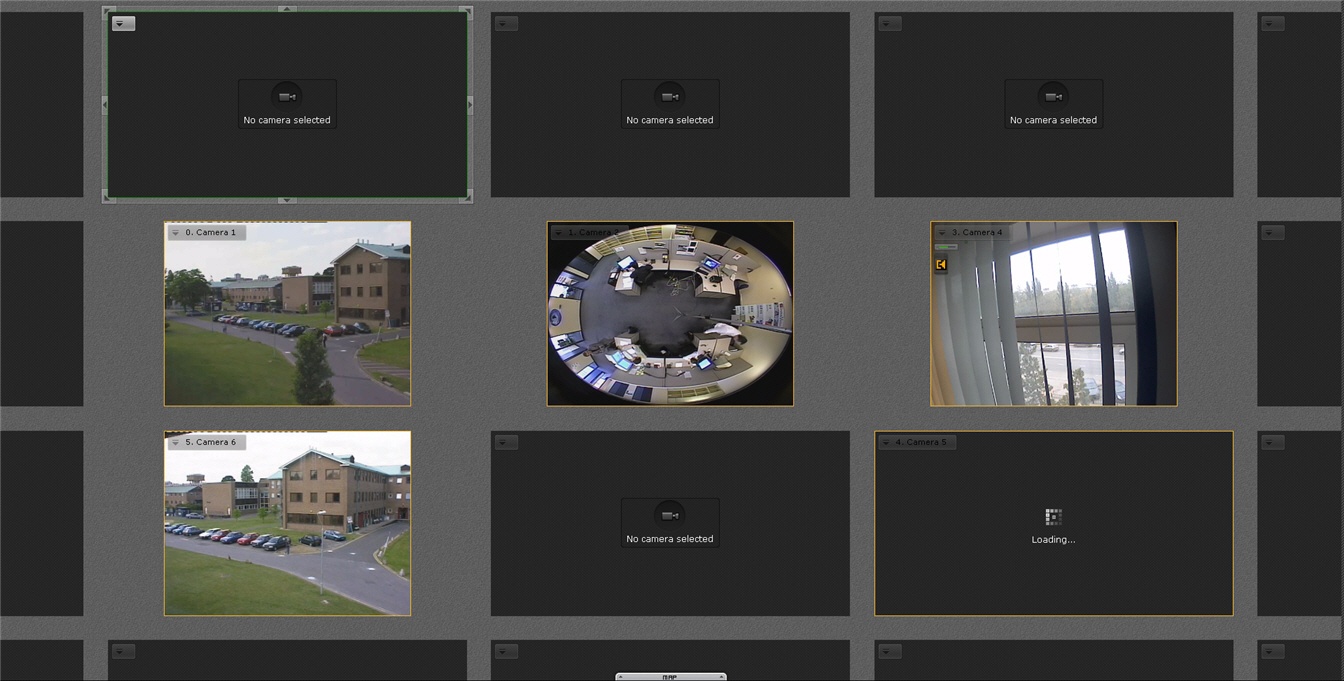Image resolution: width=1344 pixels, height=681 pixels.
Task: Expand the Camera 6 cell menu
Action: point(176,442)
